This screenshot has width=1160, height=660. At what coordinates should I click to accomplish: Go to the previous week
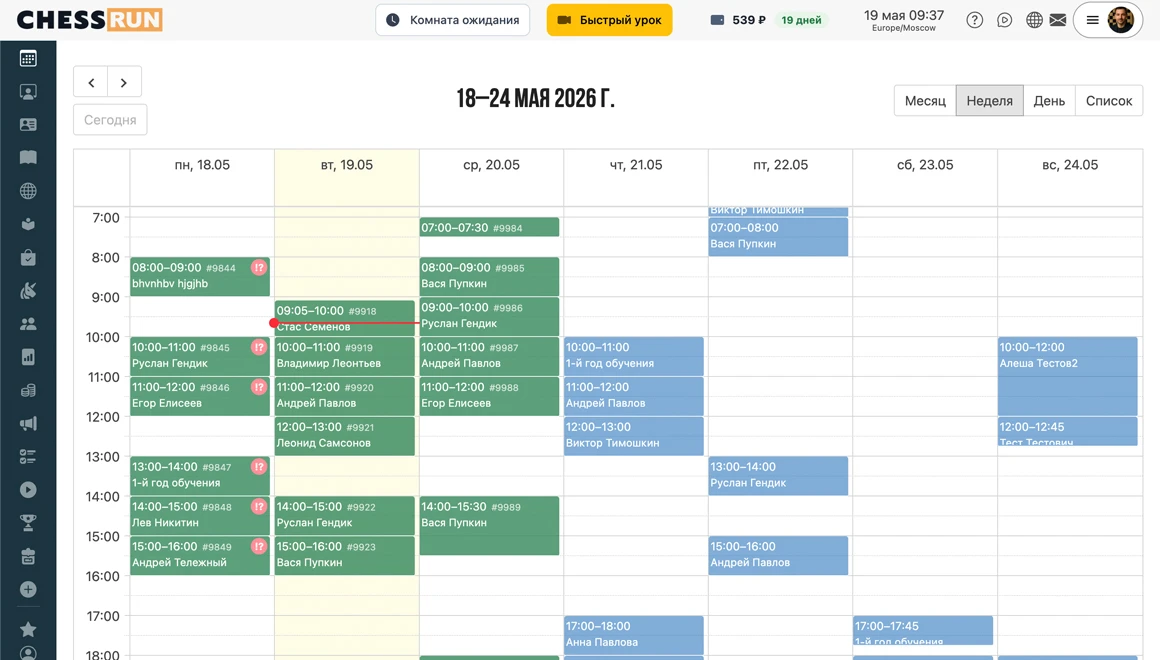(91, 82)
